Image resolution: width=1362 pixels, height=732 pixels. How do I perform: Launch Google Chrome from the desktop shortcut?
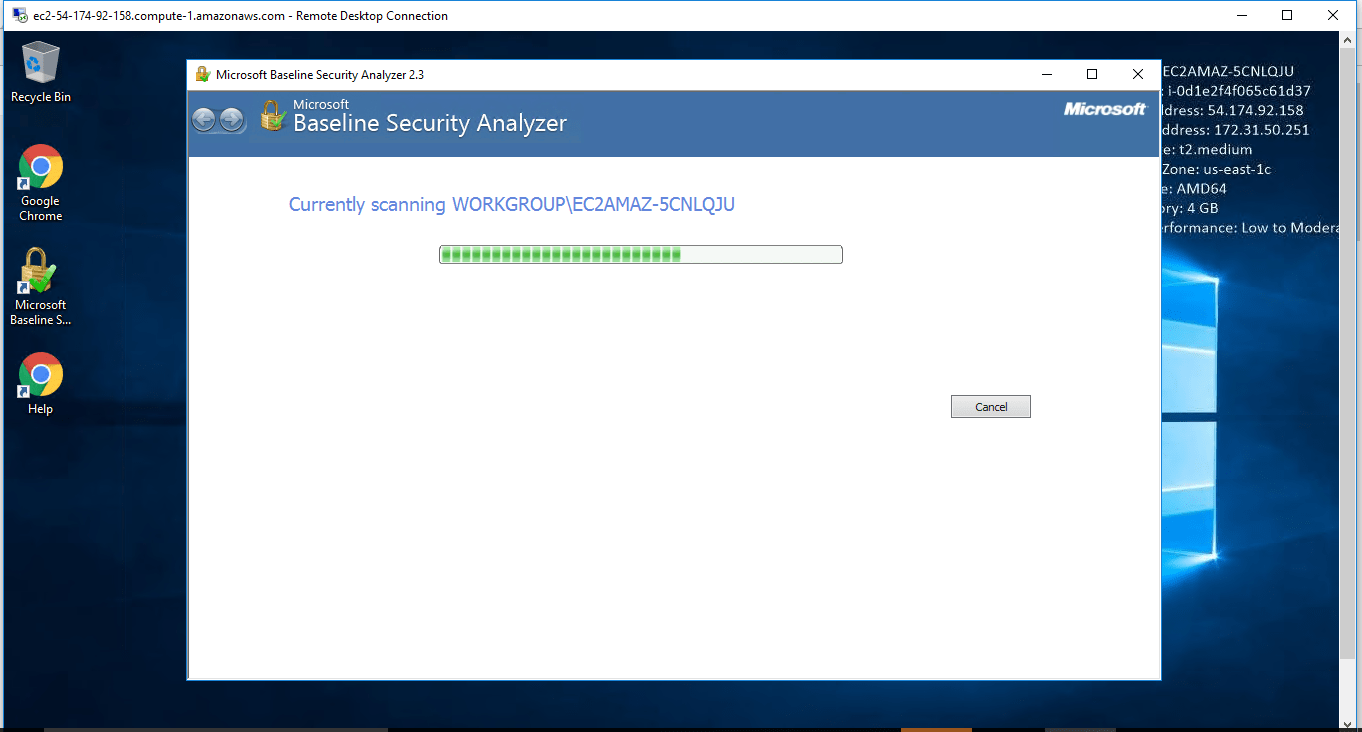pos(41,168)
